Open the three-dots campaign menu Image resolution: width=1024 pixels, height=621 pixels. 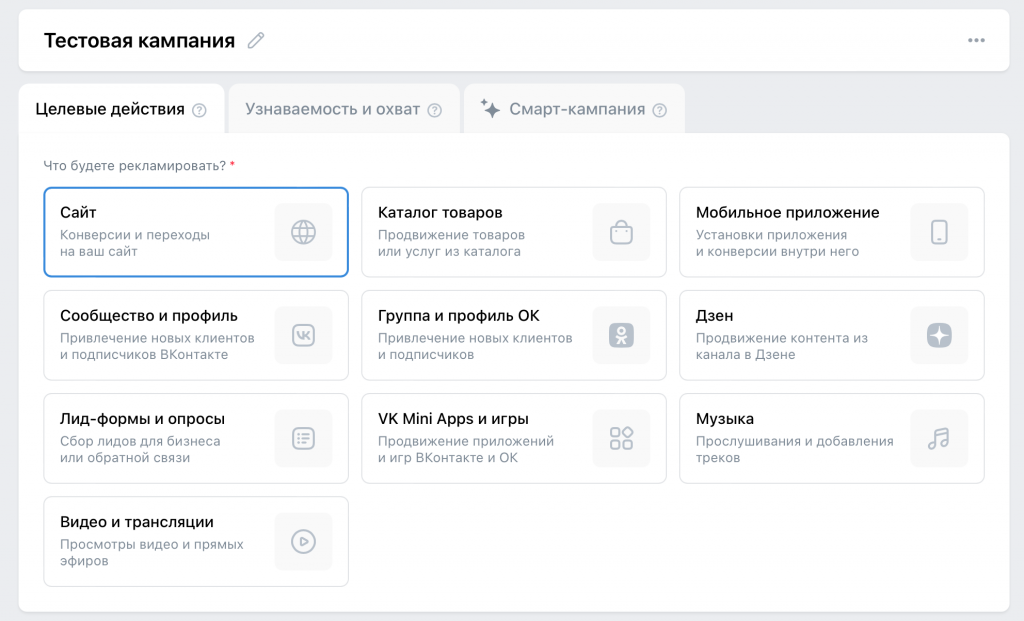click(x=976, y=40)
